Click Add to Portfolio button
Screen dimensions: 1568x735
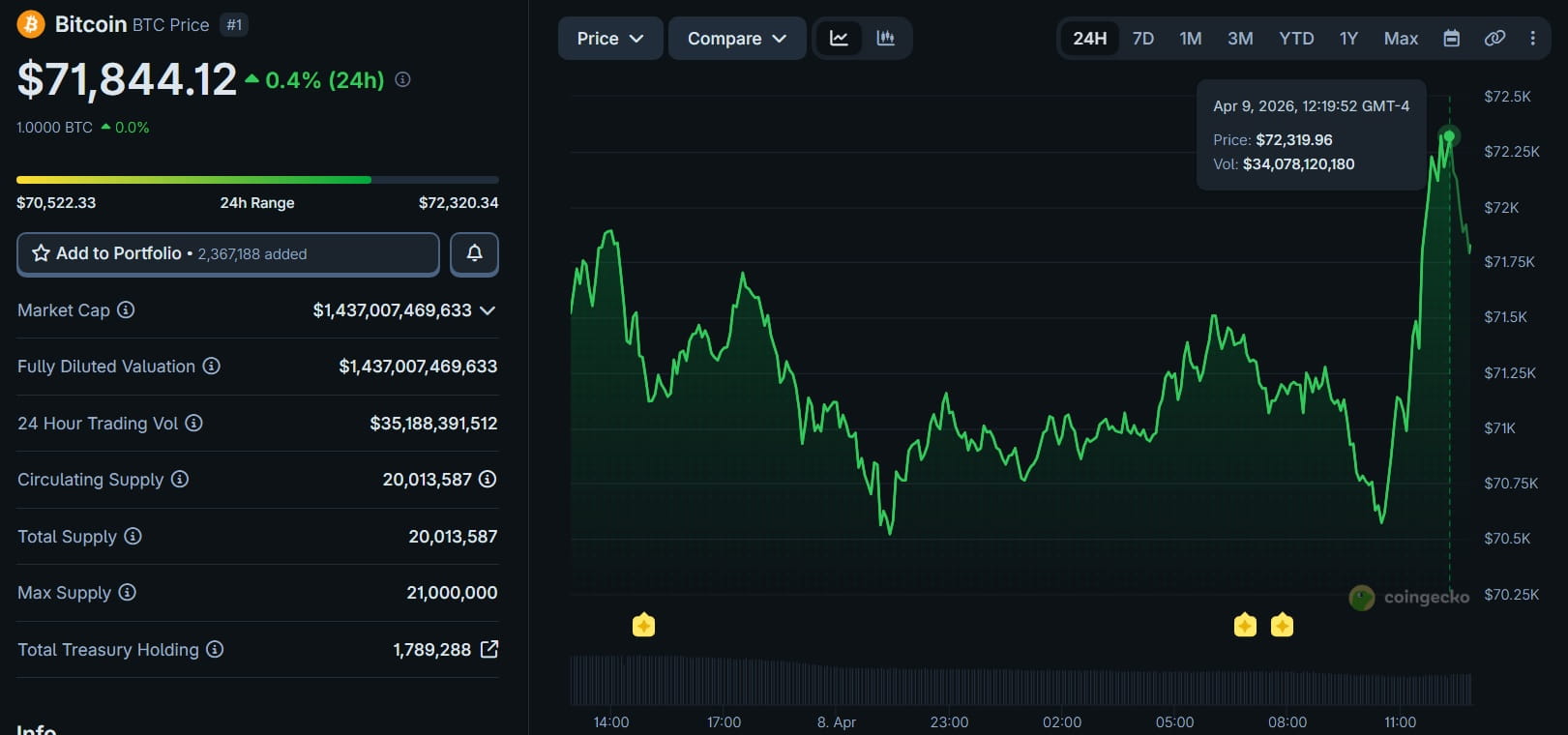pos(228,253)
